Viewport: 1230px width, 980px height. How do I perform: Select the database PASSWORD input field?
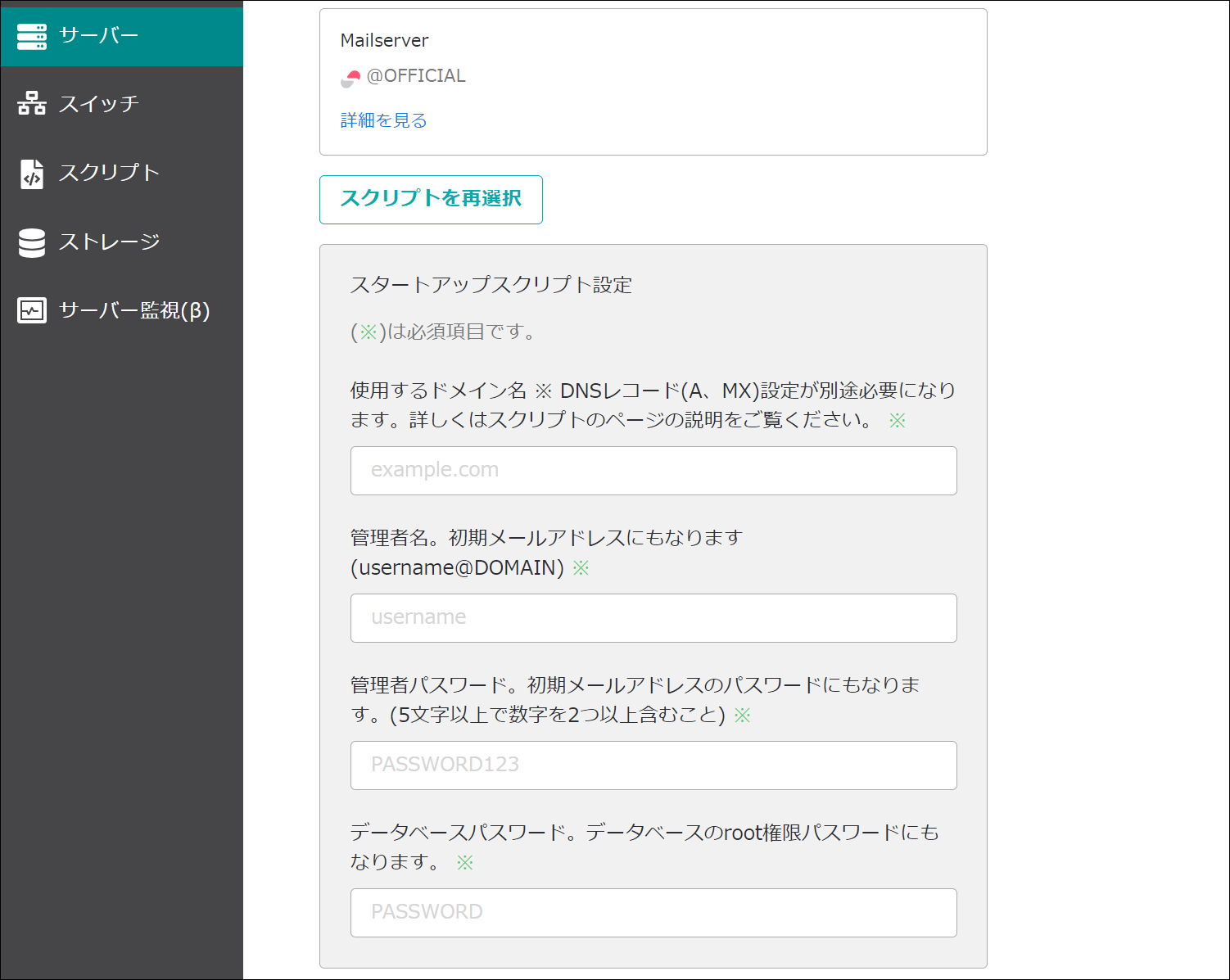[x=653, y=913]
